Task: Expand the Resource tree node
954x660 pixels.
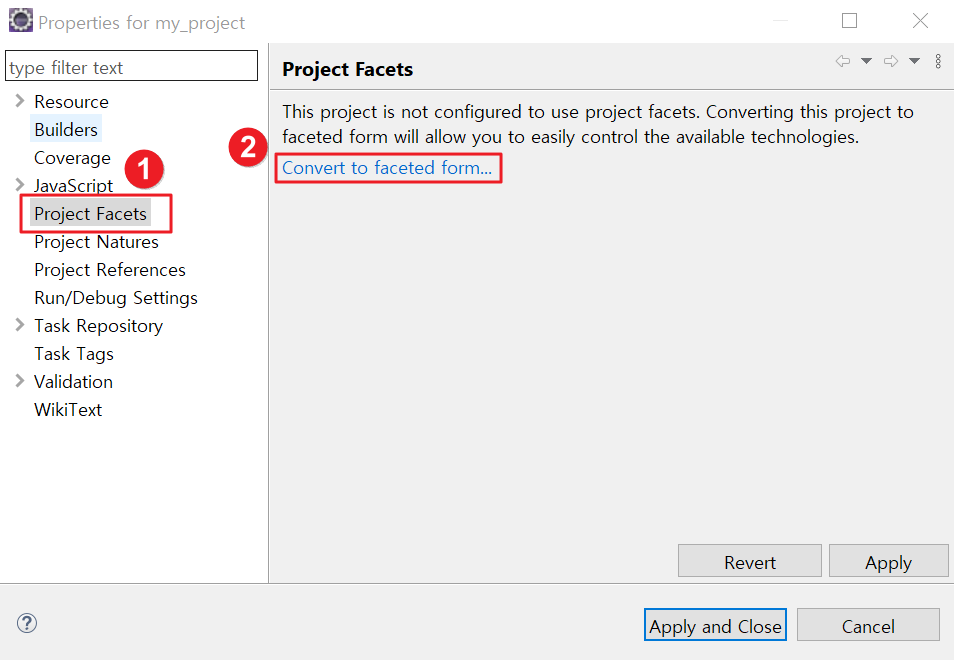Action: point(20,101)
